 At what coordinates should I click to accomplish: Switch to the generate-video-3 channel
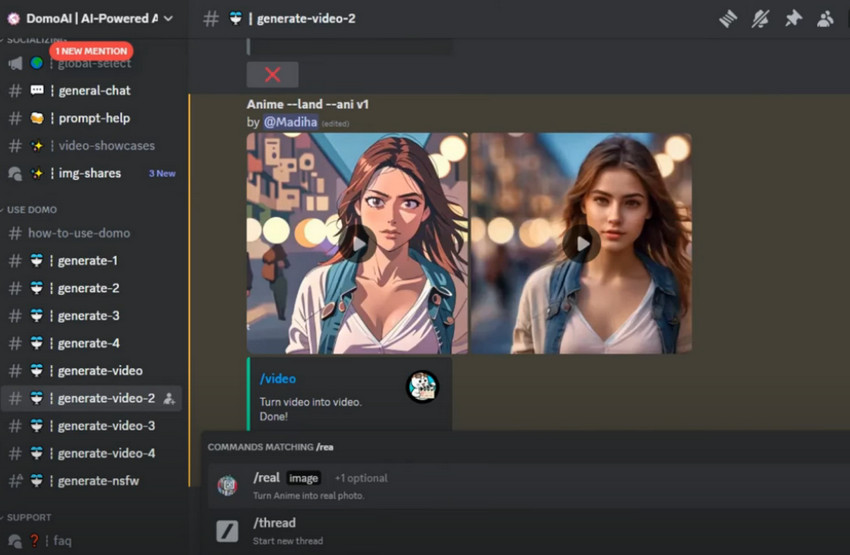106,426
